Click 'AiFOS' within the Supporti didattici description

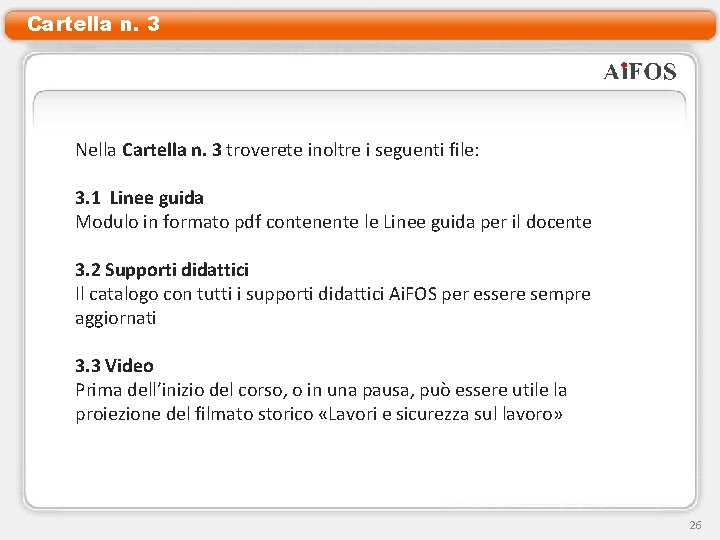[412, 294]
